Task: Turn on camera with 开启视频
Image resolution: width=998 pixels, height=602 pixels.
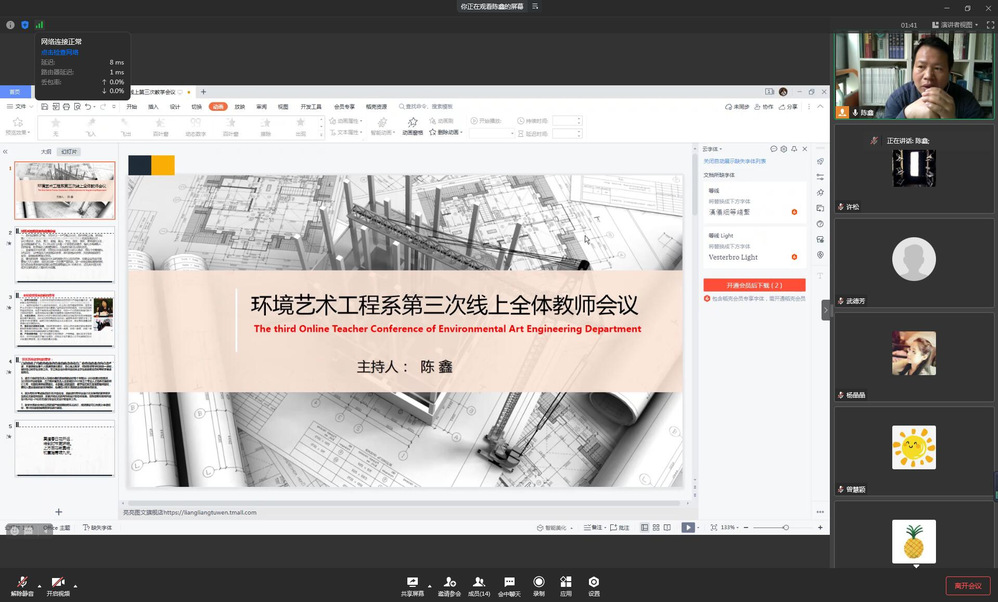Action: click(59, 582)
